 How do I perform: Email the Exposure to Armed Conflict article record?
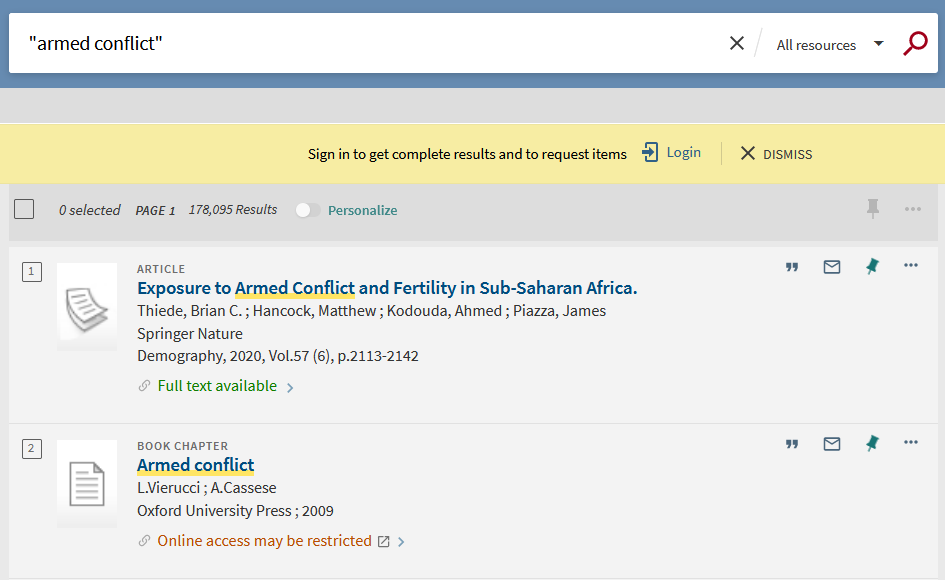point(832,266)
